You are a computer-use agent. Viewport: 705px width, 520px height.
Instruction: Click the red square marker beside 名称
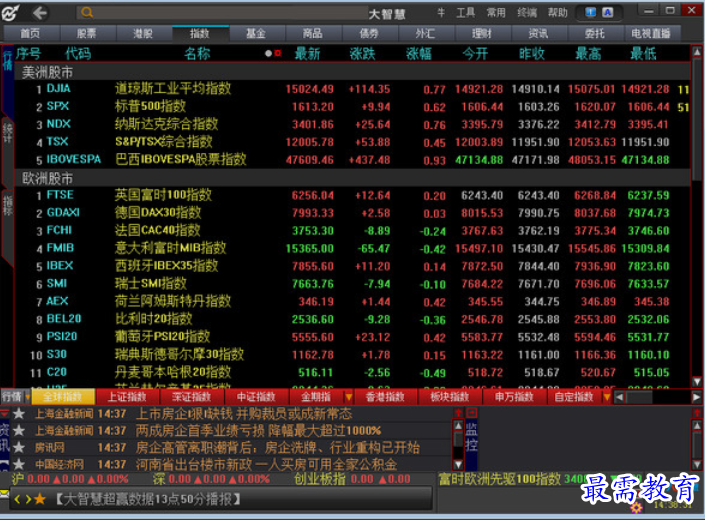tap(278, 53)
